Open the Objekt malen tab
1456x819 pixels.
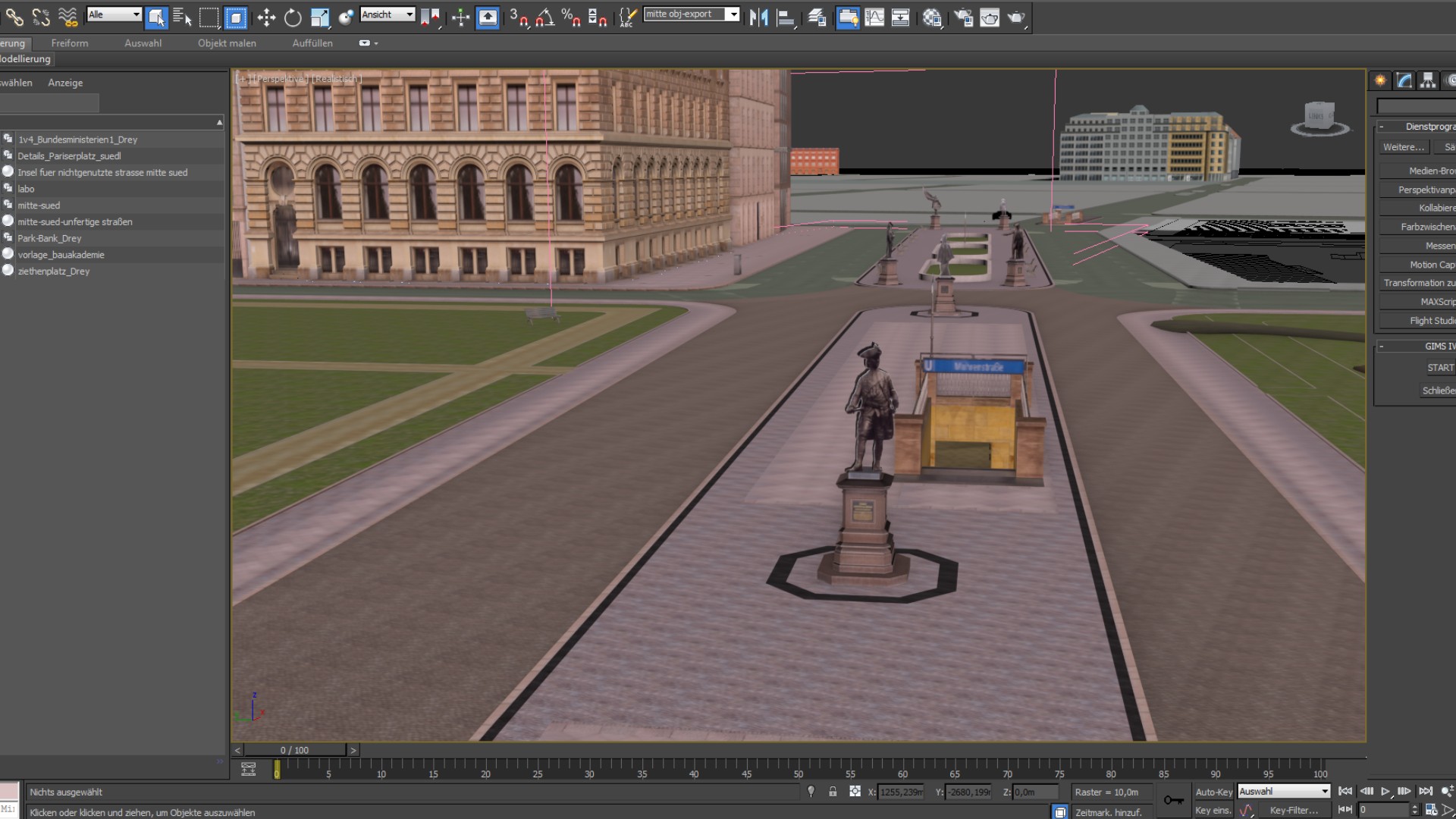[227, 43]
